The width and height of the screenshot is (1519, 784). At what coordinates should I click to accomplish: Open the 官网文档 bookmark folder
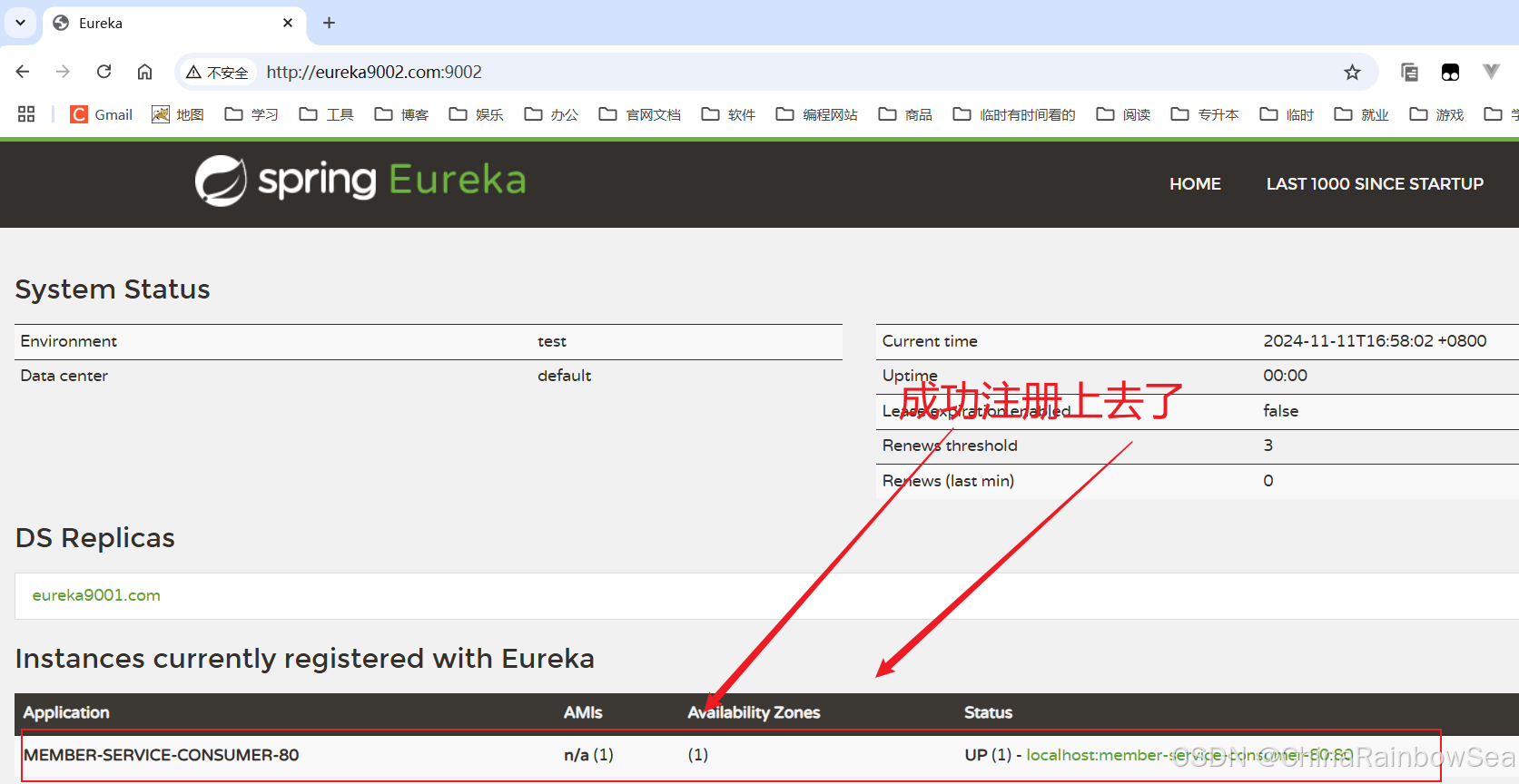pyautogui.click(x=640, y=114)
